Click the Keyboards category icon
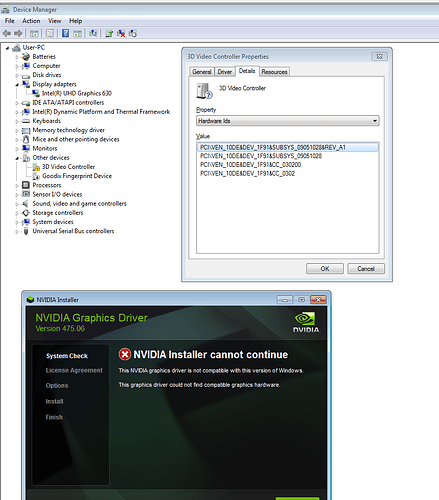 tap(26, 121)
